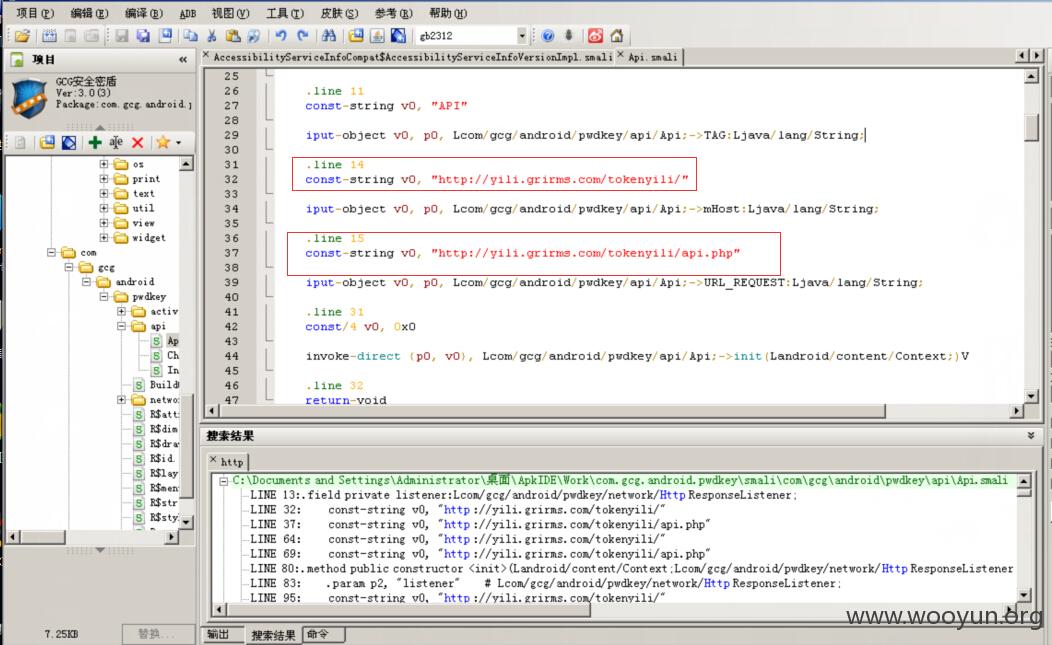This screenshot has width=1052, height=645.
Task: Collapse the api folder node
Action: [x=121, y=326]
